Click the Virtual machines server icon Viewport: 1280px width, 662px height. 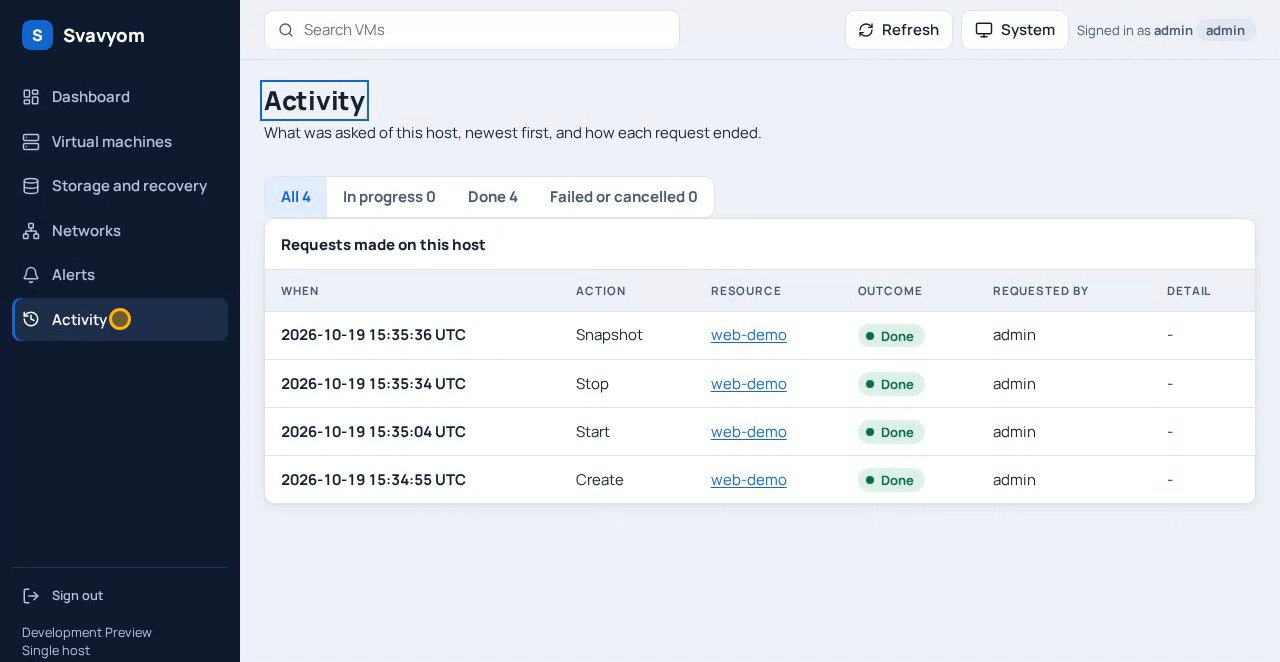[31, 142]
